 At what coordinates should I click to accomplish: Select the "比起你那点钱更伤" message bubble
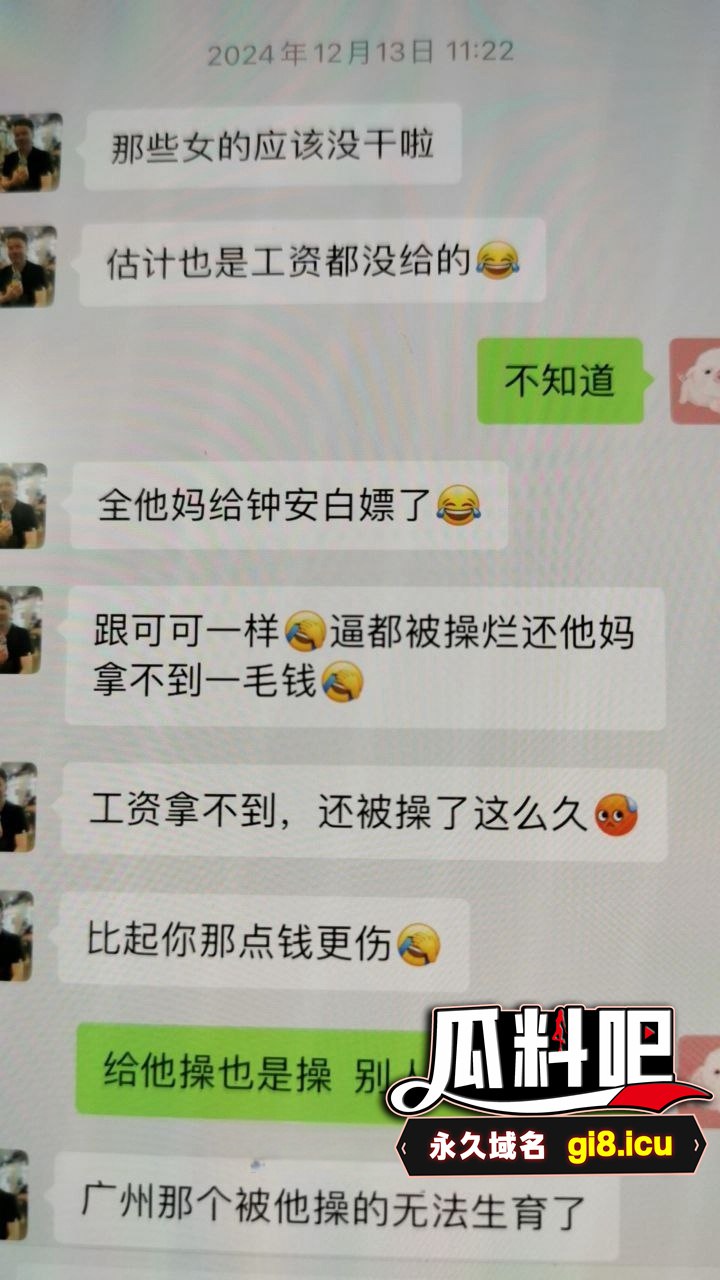[263, 944]
